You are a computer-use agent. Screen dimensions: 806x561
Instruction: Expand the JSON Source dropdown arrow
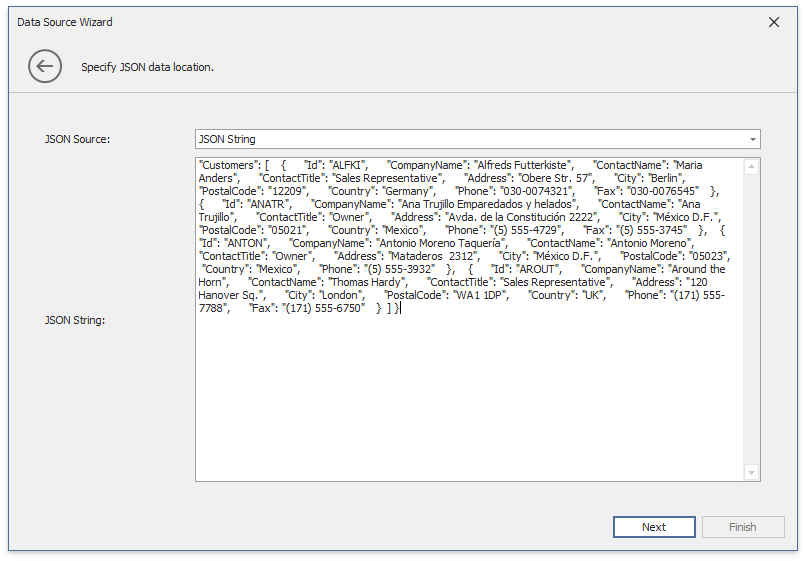pyautogui.click(x=751, y=139)
